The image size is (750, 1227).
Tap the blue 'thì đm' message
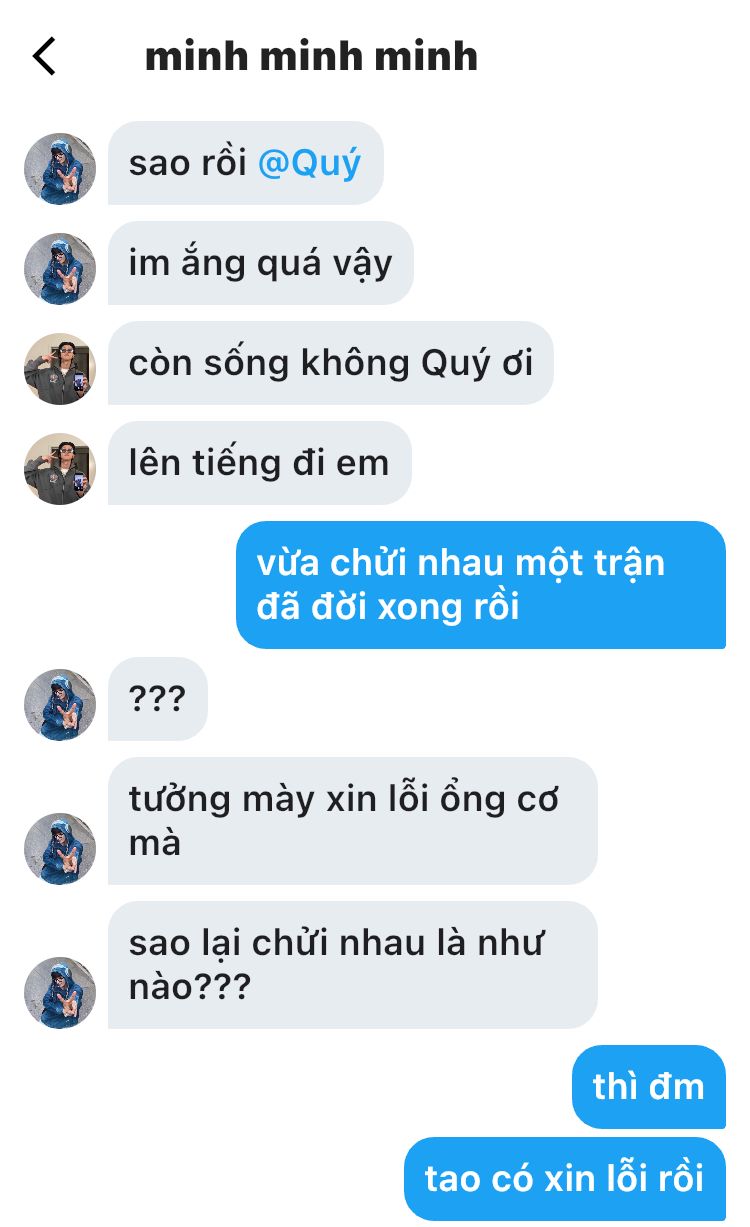click(x=649, y=1087)
